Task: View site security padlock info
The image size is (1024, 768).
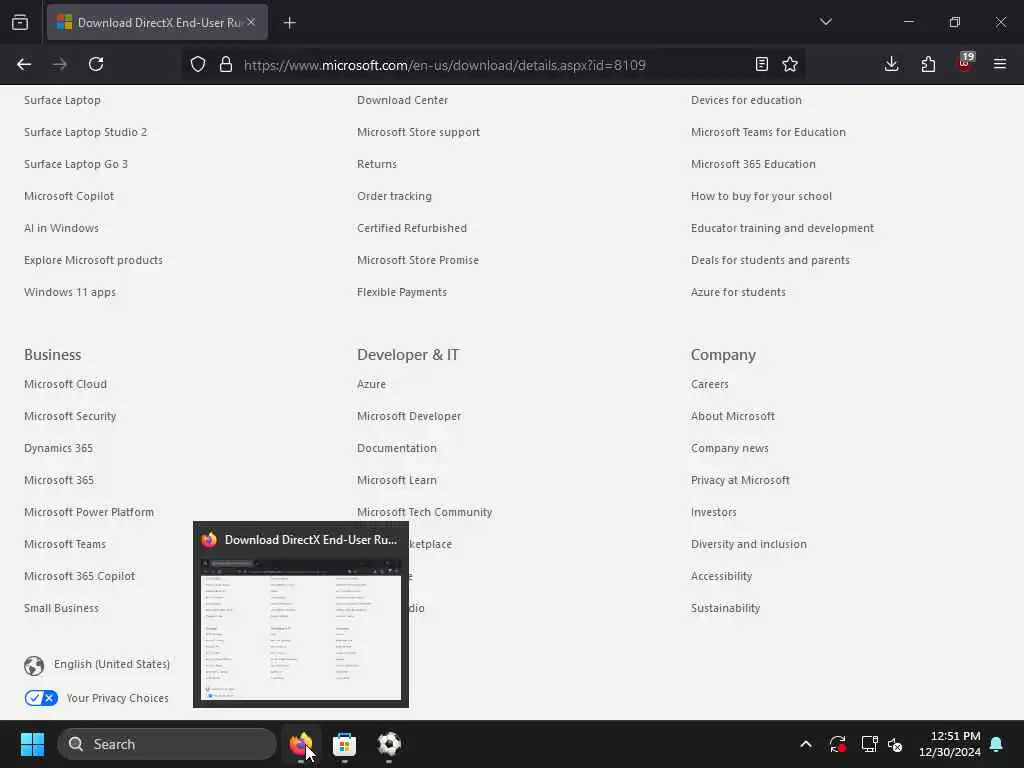Action: (x=226, y=64)
